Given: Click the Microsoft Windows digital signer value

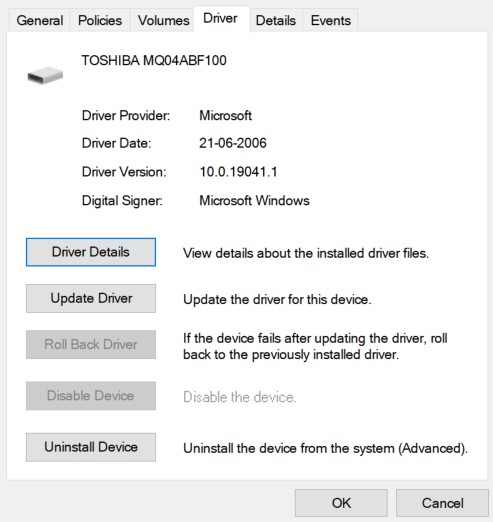Looking at the screenshot, I should pyautogui.click(x=254, y=201).
